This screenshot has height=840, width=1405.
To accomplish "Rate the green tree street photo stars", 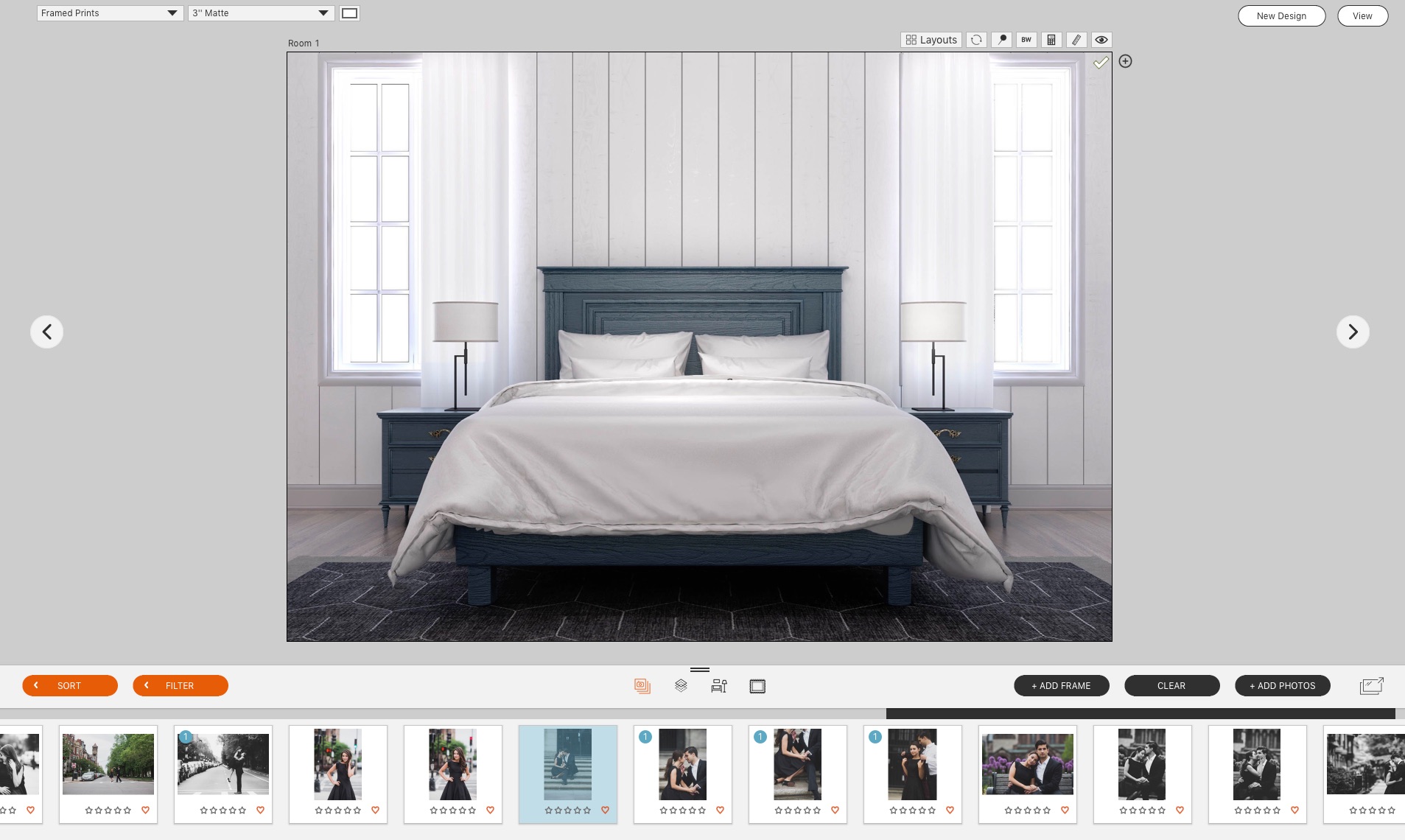I will pyautogui.click(x=108, y=810).
